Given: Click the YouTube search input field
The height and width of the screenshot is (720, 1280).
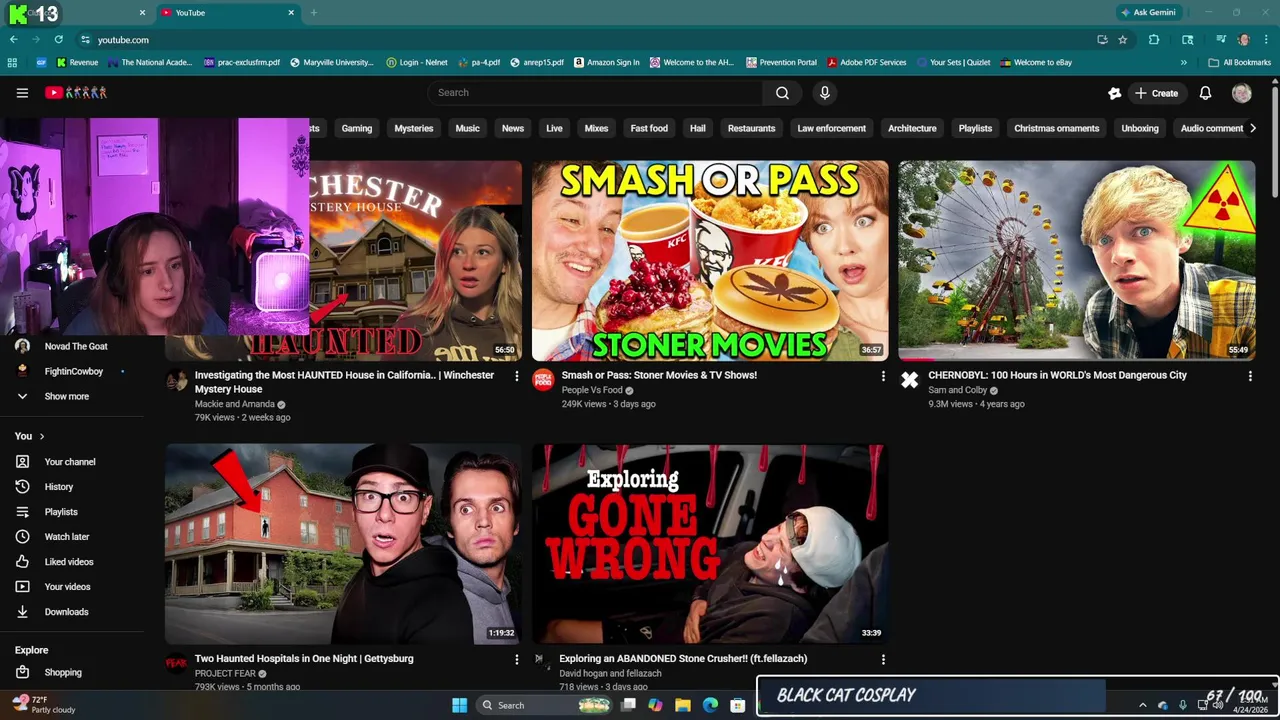Looking at the screenshot, I should click(595, 93).
